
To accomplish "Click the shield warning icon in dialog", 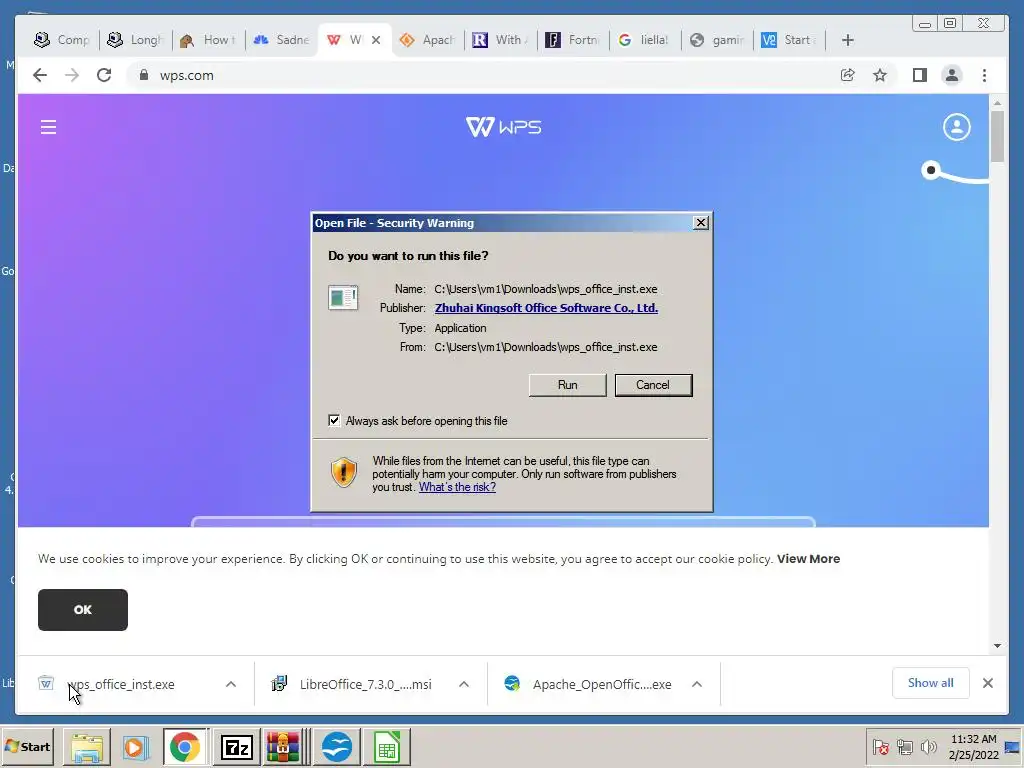I will (x=344, y=472).
